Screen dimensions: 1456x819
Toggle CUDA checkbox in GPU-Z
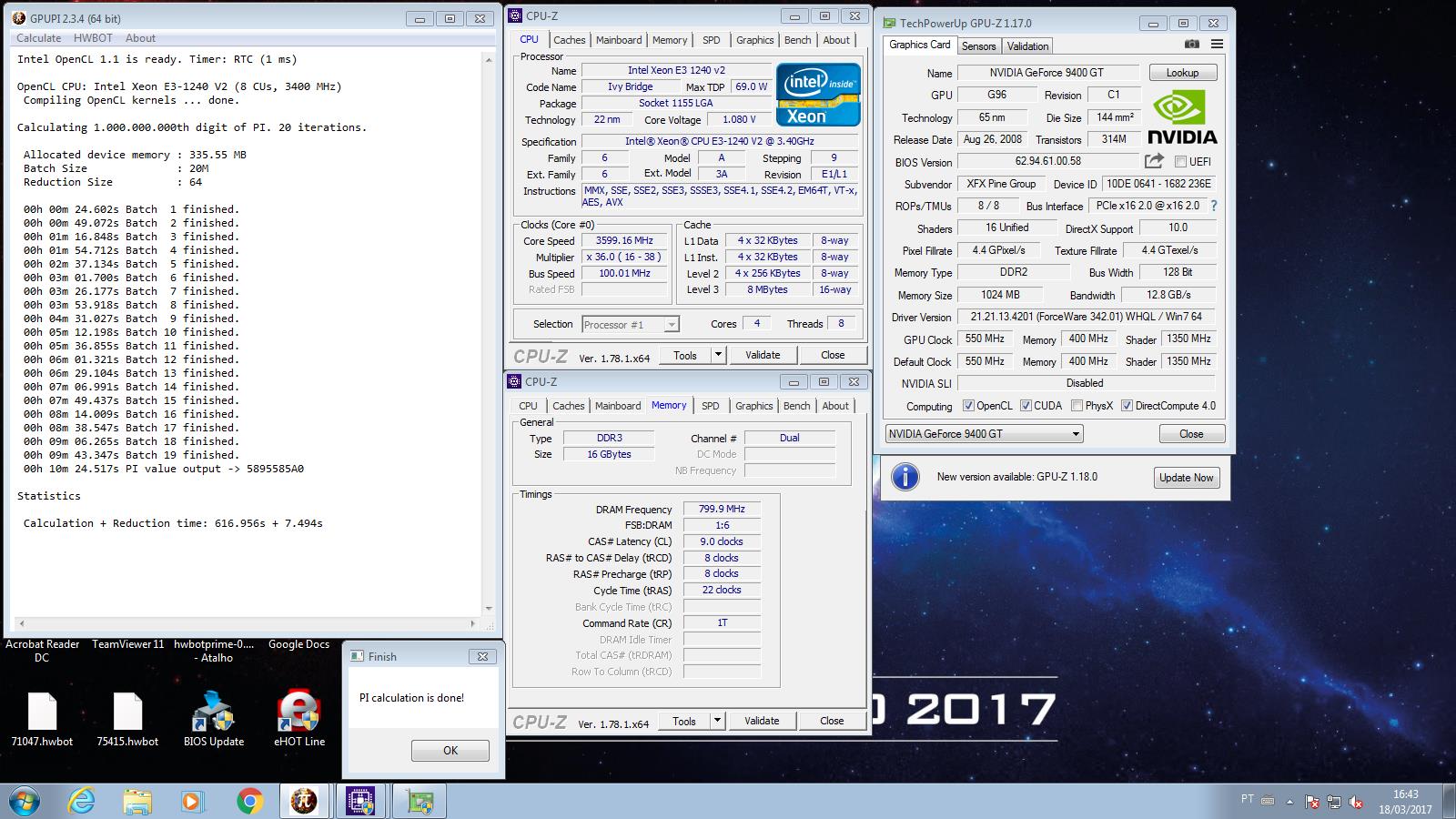pos(1026,406)
